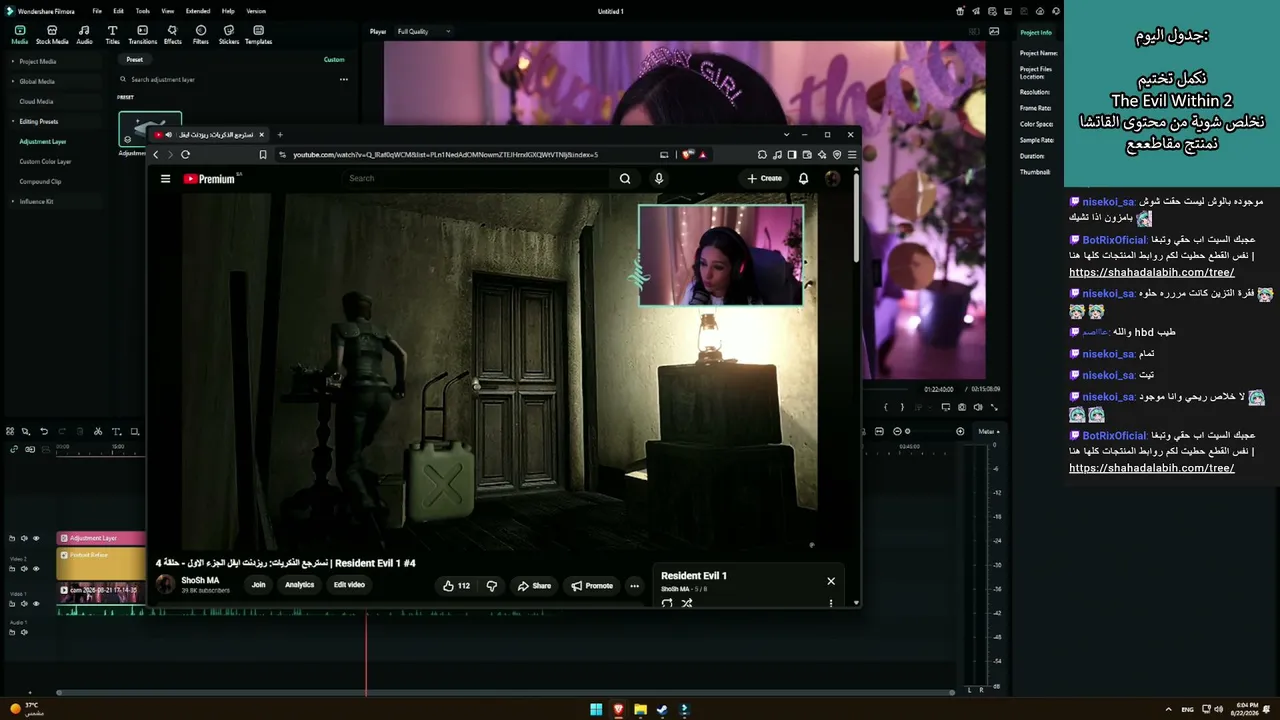Share the Resident Evil video
The width and height of the screenshot is (1280, 720).
coord(534,586)
